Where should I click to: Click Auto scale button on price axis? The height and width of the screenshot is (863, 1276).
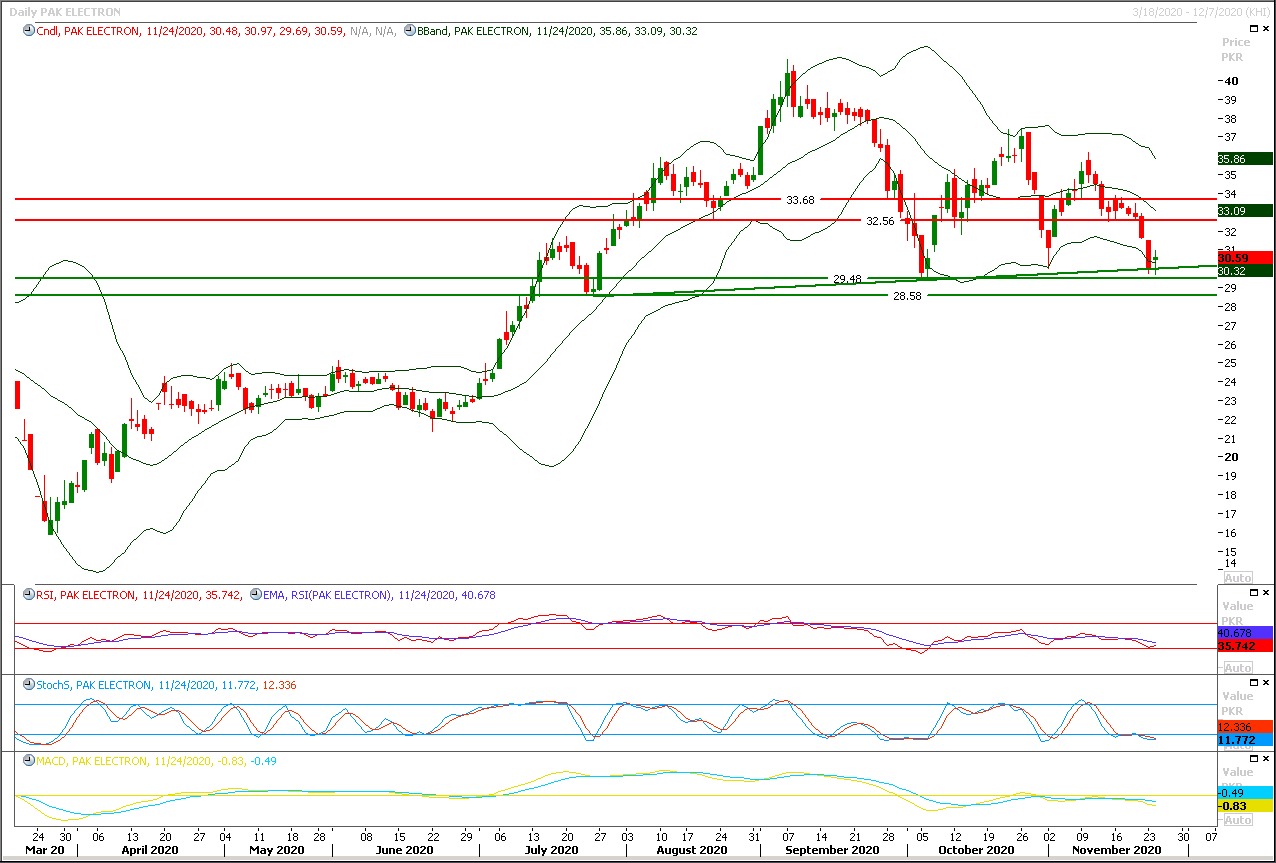[x=1238, y=578]
